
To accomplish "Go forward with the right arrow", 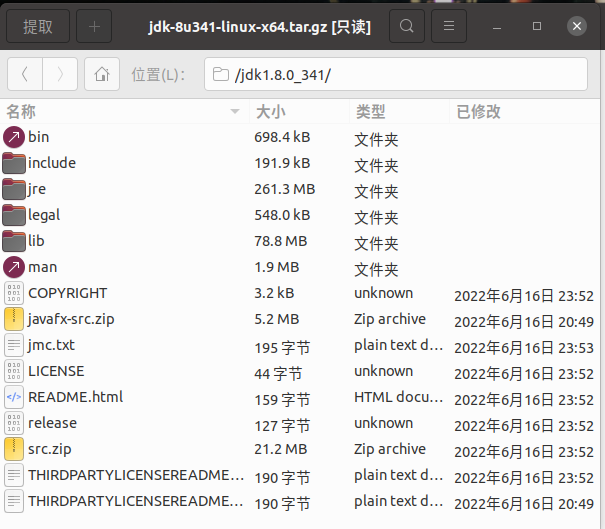I will coord(60,74).
